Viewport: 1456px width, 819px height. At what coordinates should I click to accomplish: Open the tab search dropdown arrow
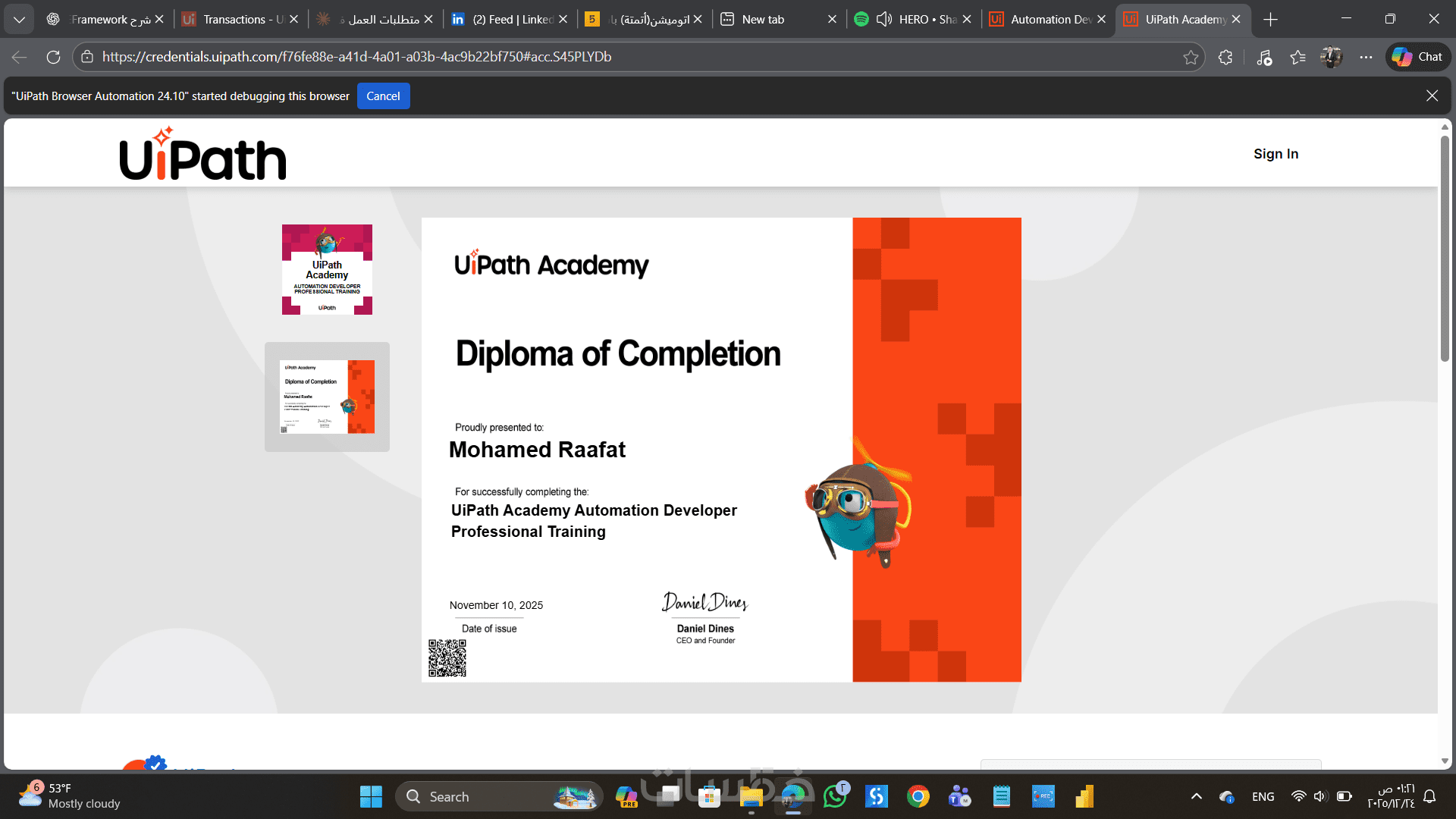pos(19,19)
